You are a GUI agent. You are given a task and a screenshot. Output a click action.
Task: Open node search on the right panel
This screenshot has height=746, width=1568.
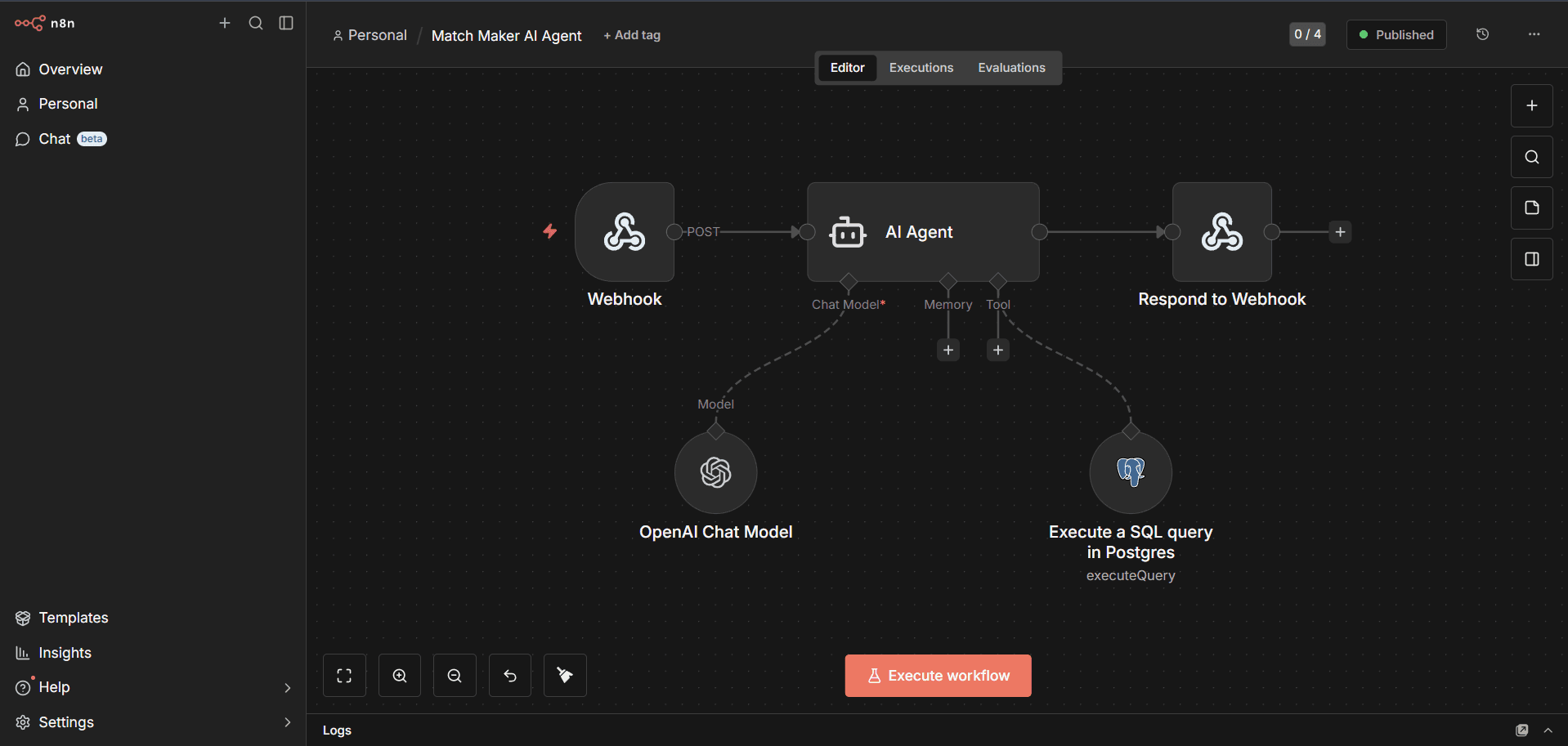point(1531,156)
